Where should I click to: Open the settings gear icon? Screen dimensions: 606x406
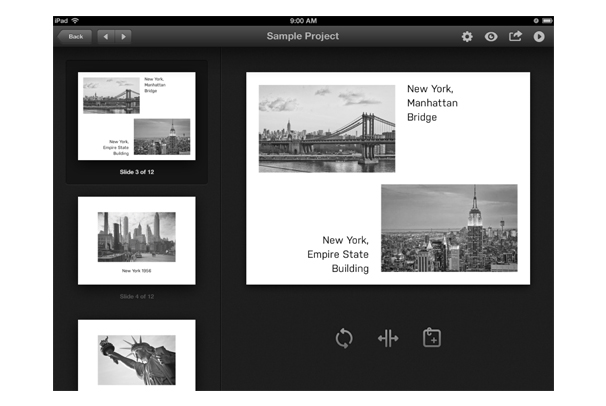coord(467,37)
